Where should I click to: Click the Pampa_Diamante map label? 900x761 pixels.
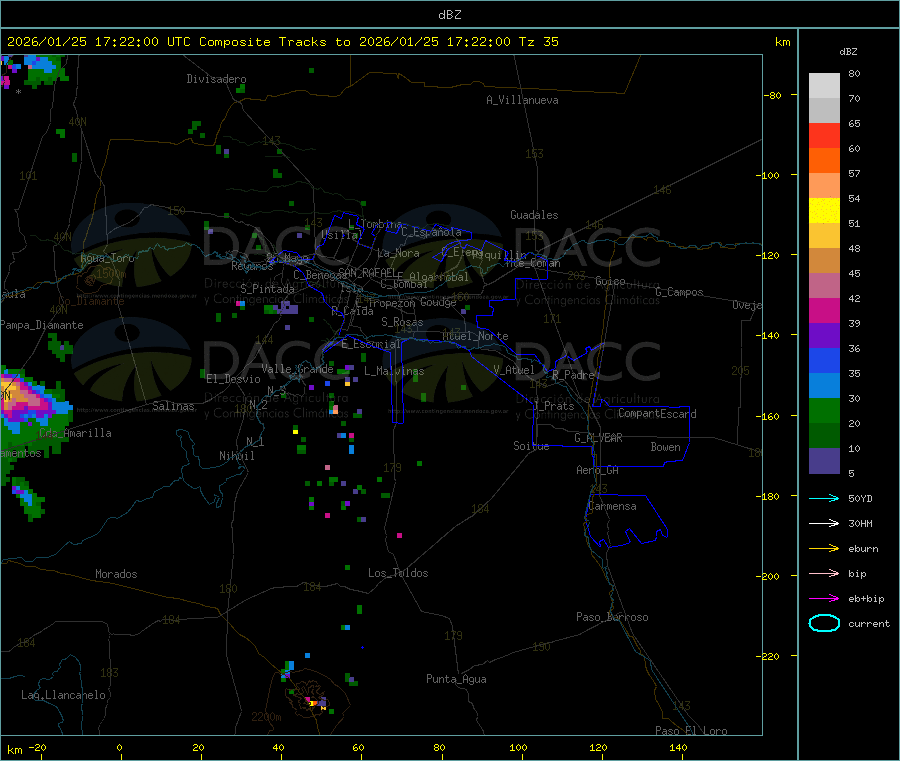(42, 325)
